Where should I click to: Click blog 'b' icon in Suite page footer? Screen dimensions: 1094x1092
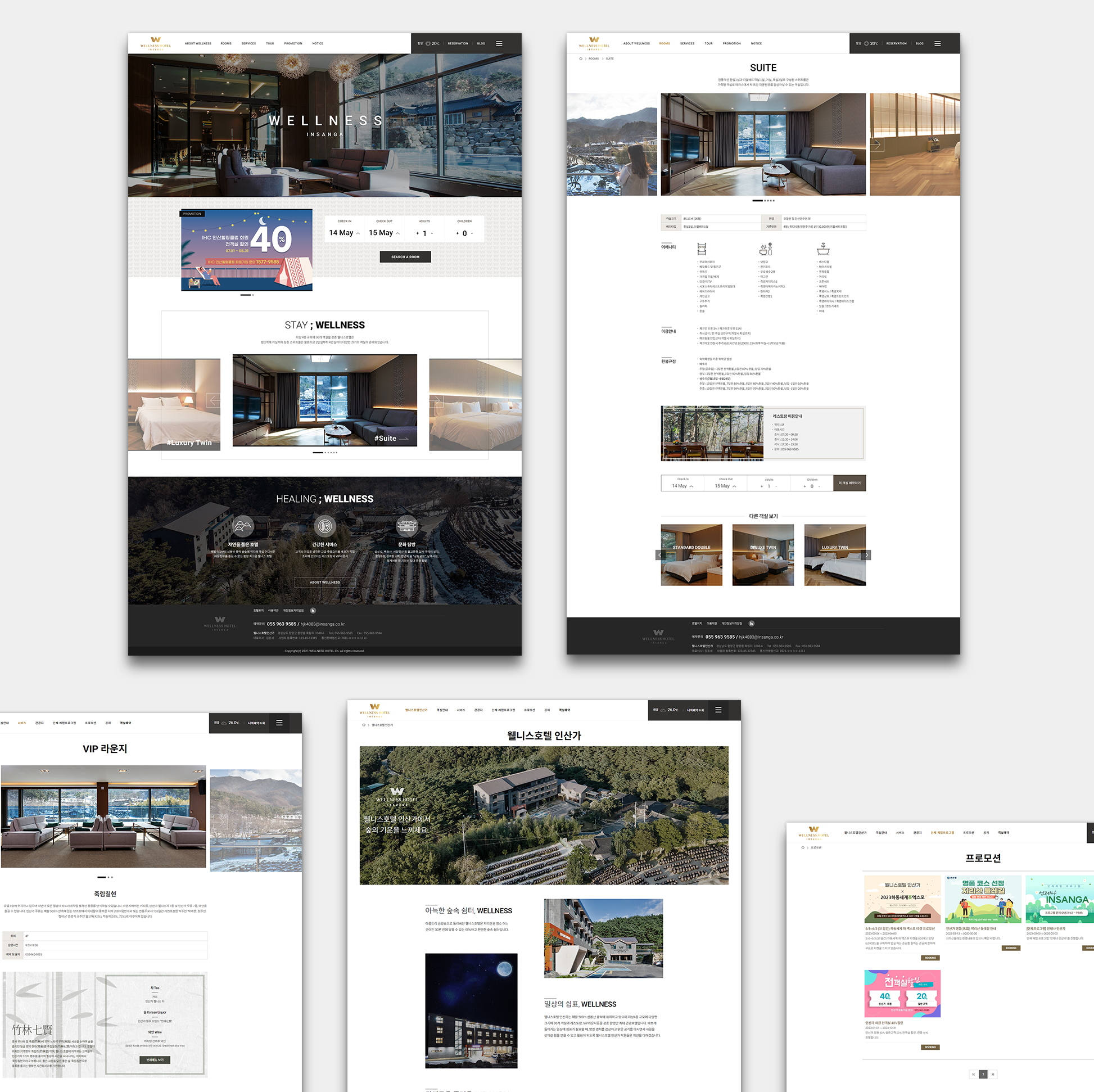pos(752,624)
